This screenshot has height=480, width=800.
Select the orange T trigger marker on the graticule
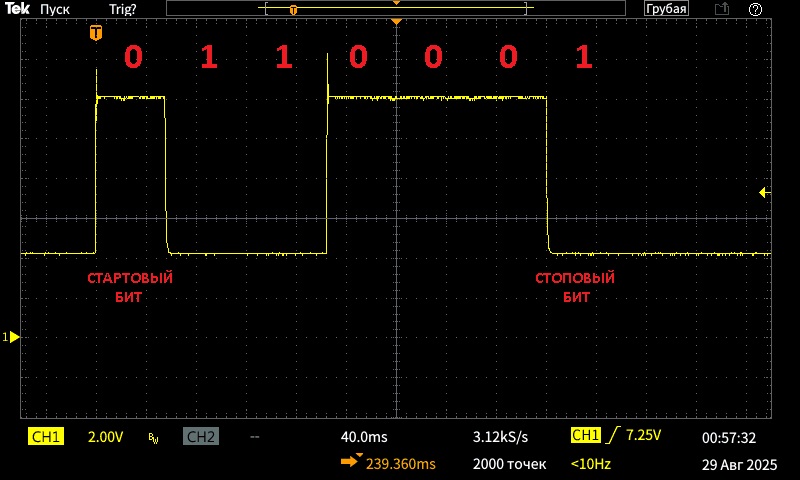(x=96, y=33)
